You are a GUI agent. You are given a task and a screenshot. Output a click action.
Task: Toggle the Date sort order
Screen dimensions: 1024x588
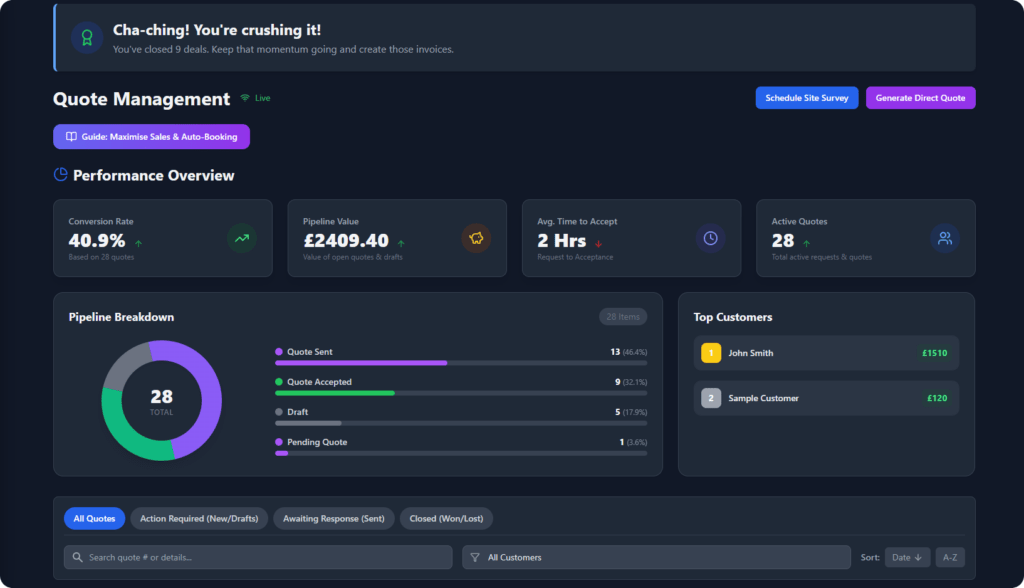[x=907, y=557]
